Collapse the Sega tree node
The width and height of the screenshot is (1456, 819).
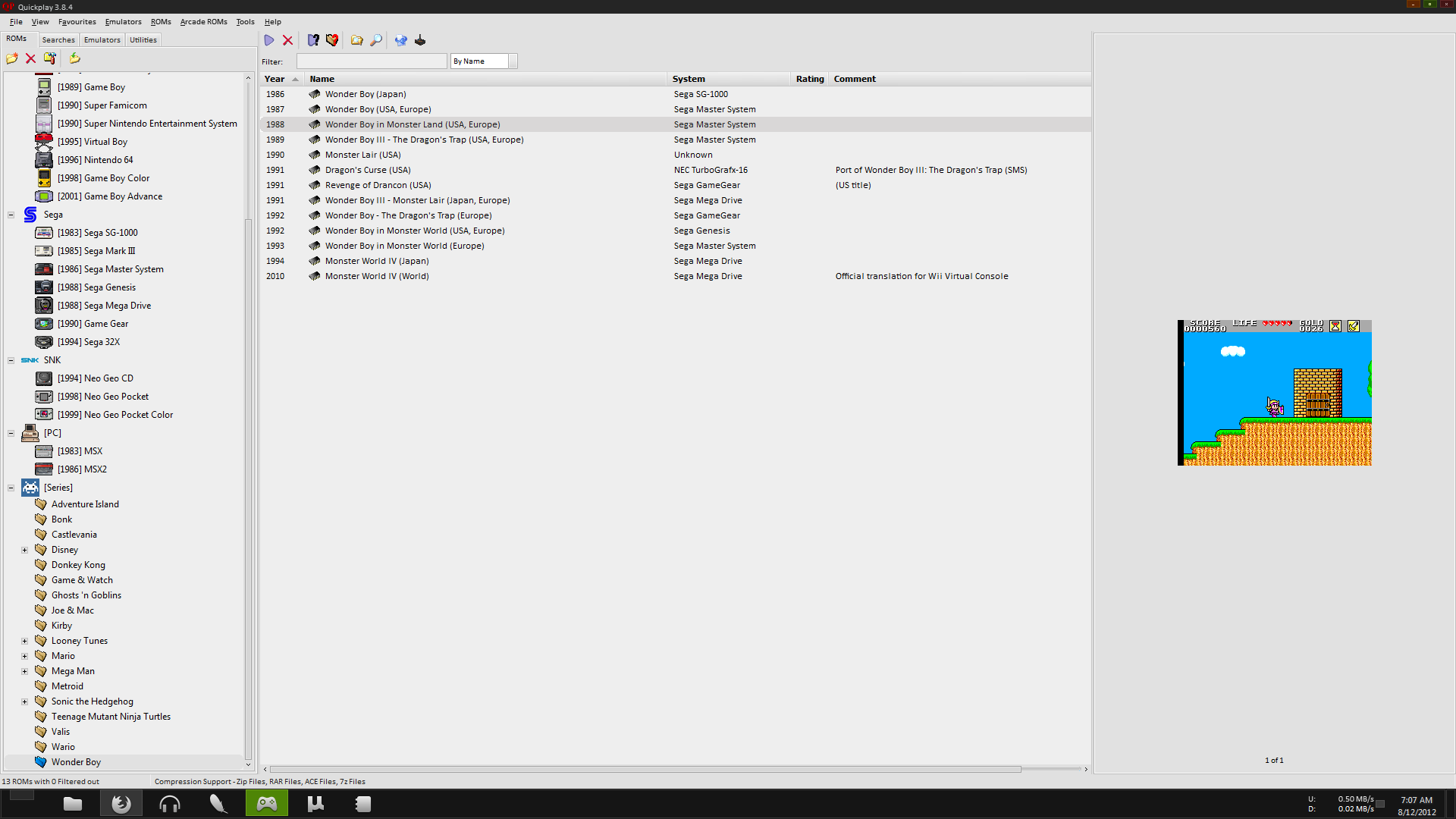[x=11, y=215]
